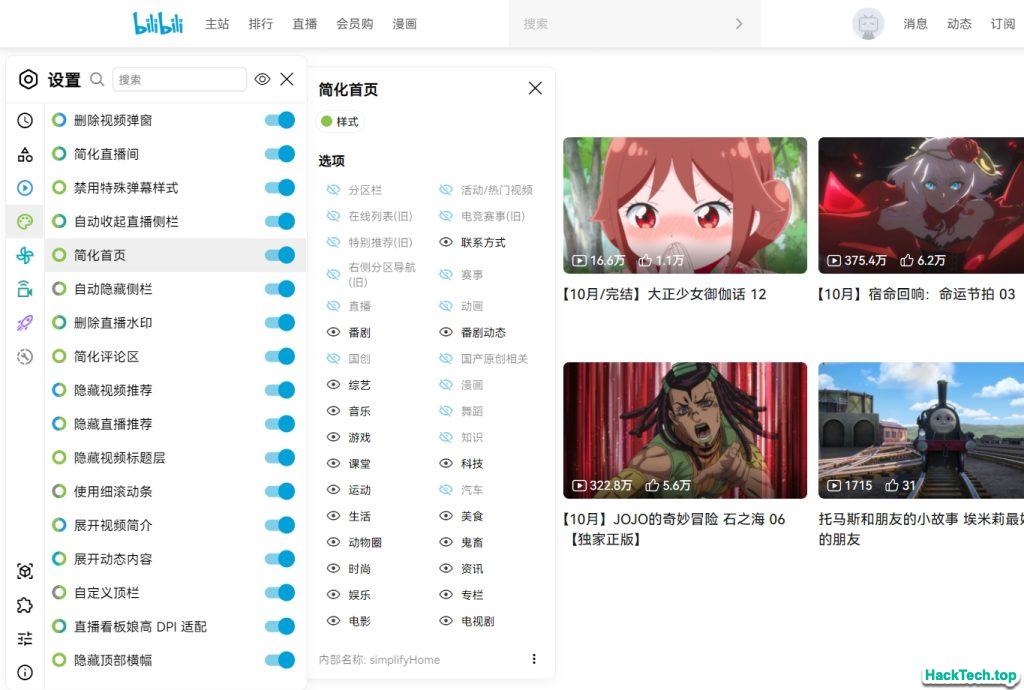Screen dimensions: 1024x690
Task: Select the palette style category icon
Action: [x=25, y=221]
